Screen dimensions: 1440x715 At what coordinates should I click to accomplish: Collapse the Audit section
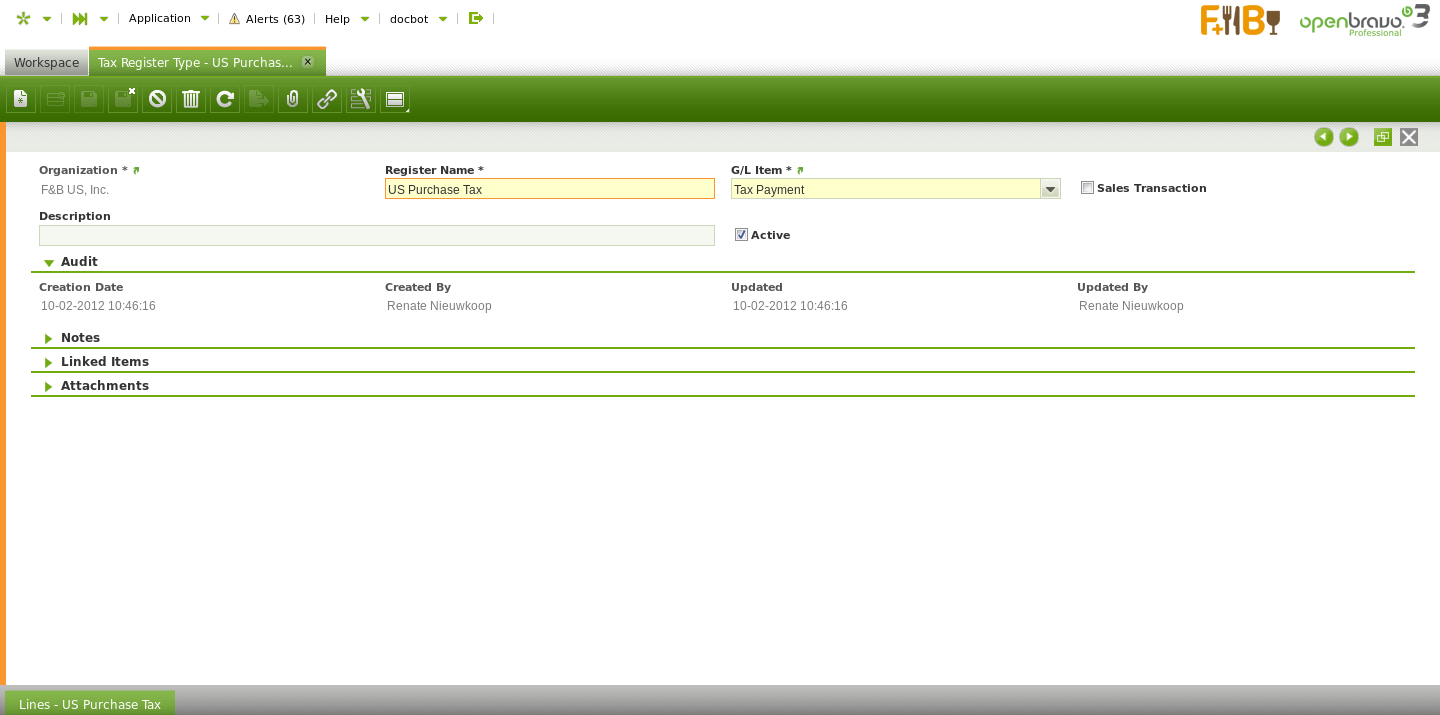(x=49, y=262)
